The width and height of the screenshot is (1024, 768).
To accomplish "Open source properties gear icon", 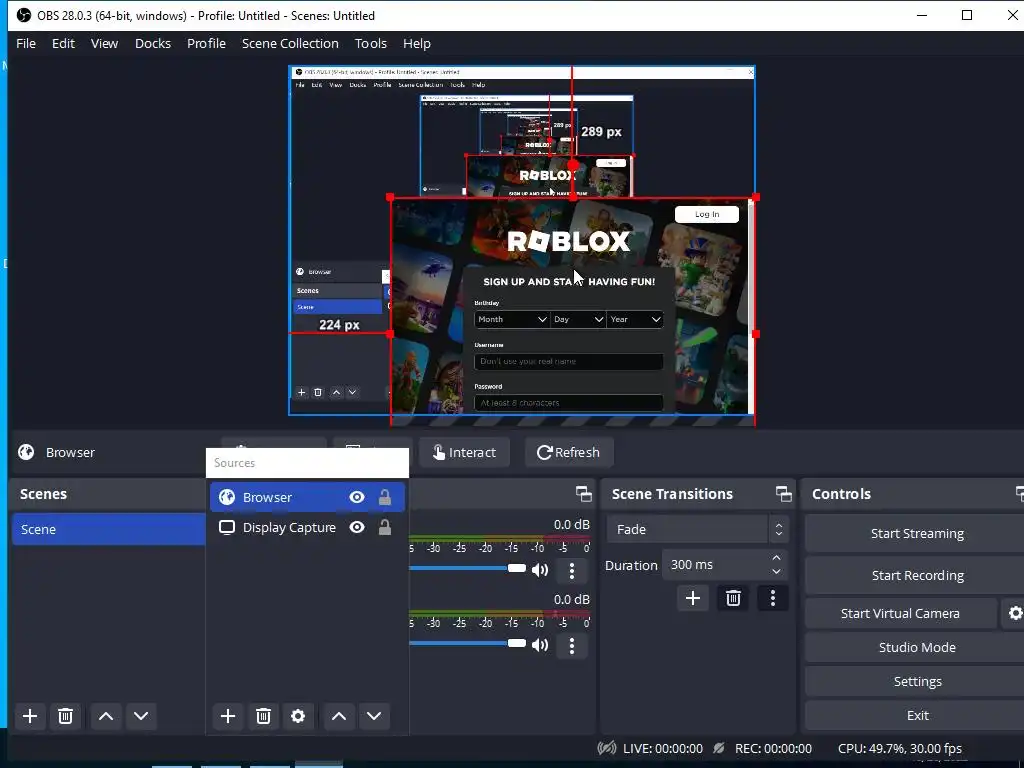I will click(x=298, y=716).
